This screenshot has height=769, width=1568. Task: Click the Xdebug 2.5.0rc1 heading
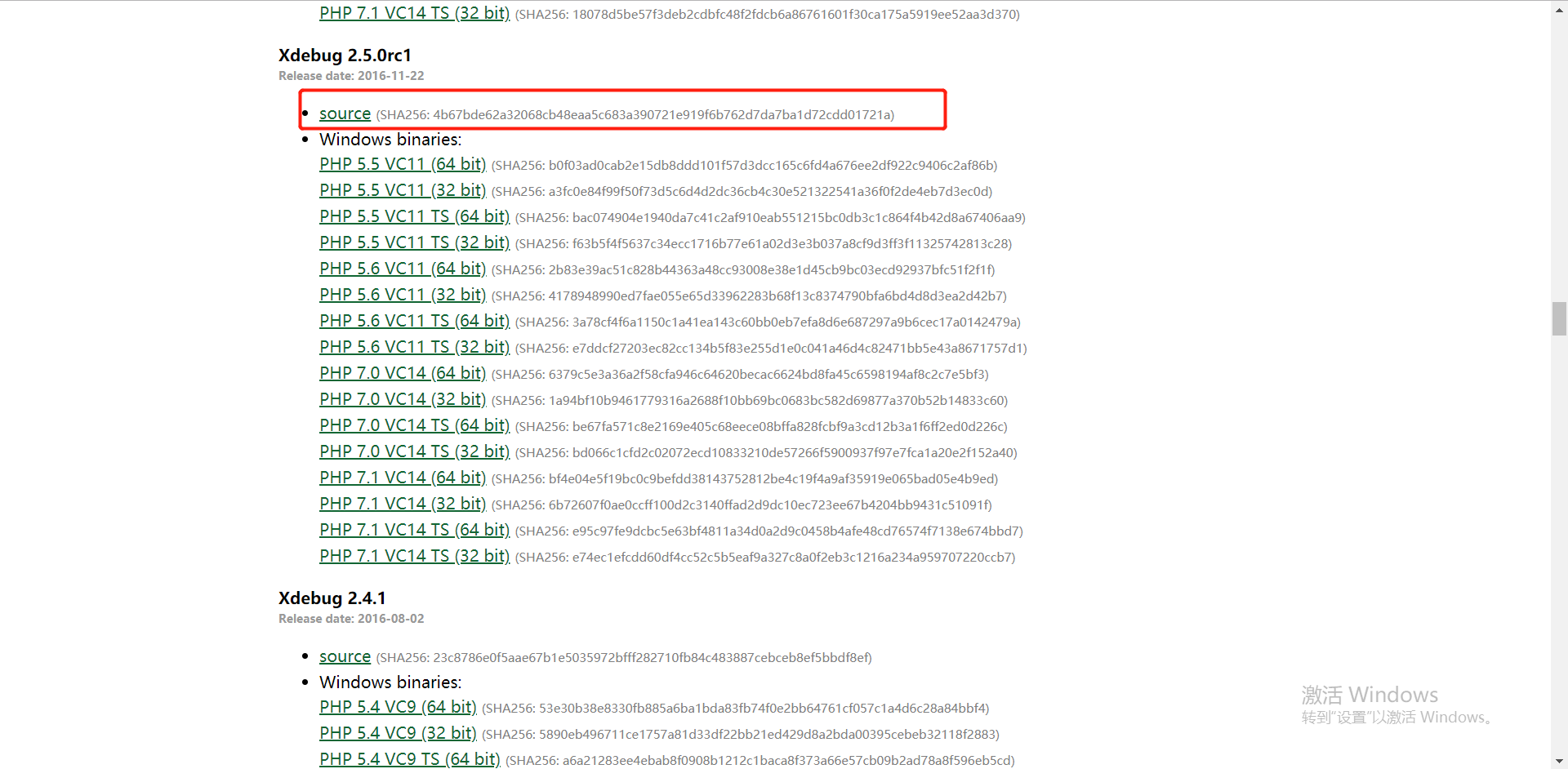tap(345, 55)
